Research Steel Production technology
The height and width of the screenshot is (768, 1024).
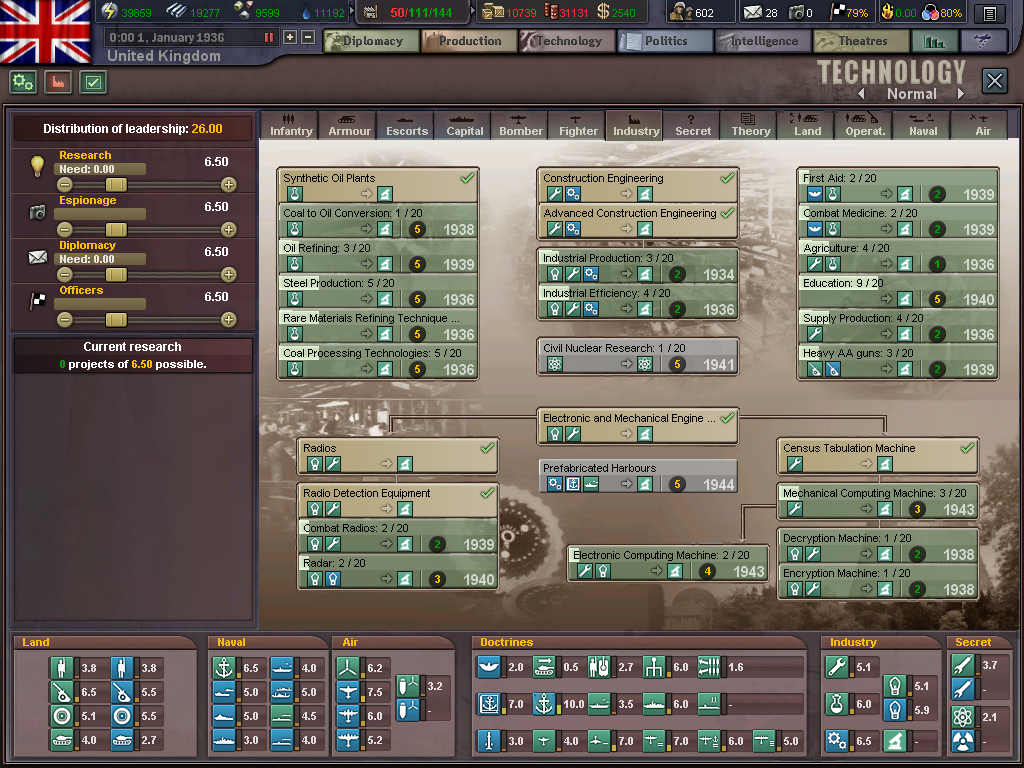click(x=378, y=291)
